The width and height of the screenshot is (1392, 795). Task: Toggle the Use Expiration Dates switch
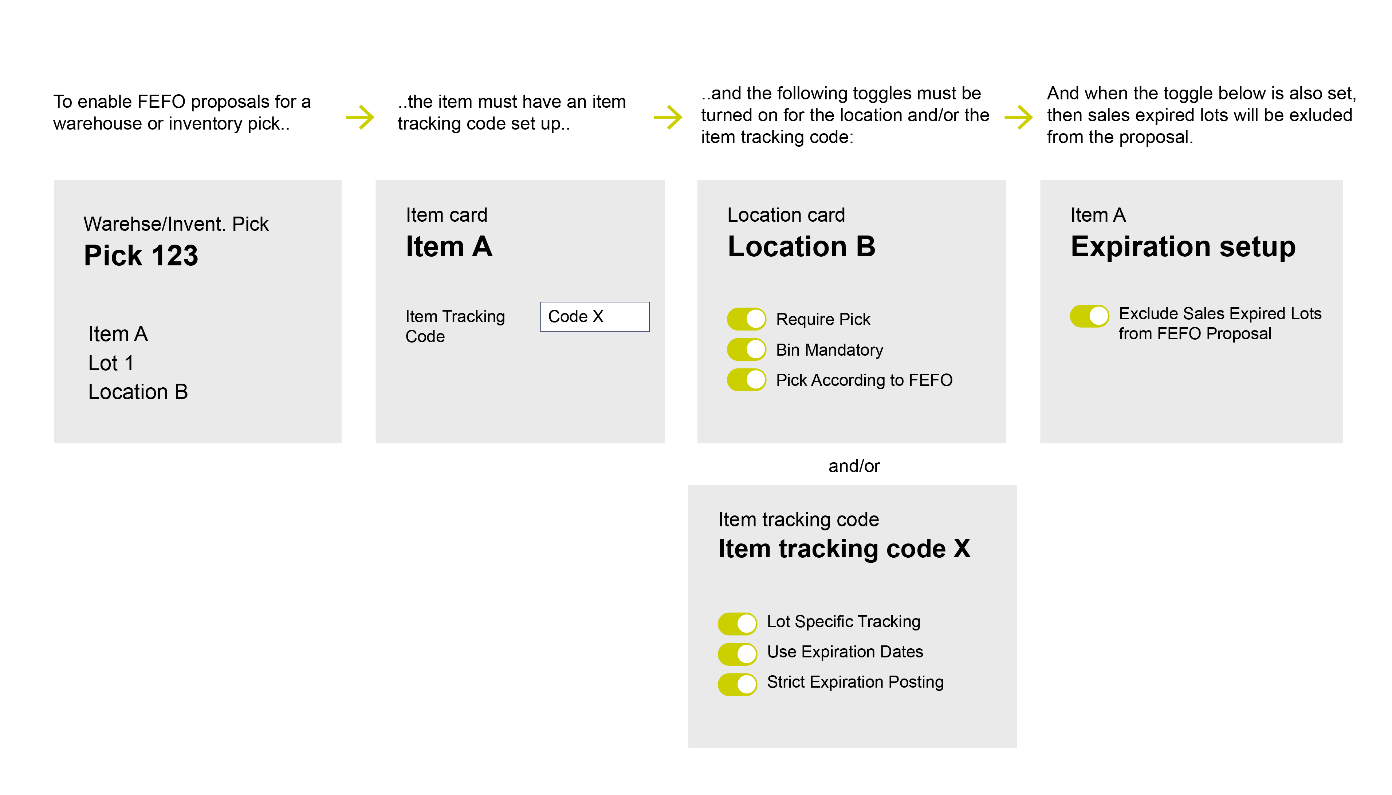[737, 654]
